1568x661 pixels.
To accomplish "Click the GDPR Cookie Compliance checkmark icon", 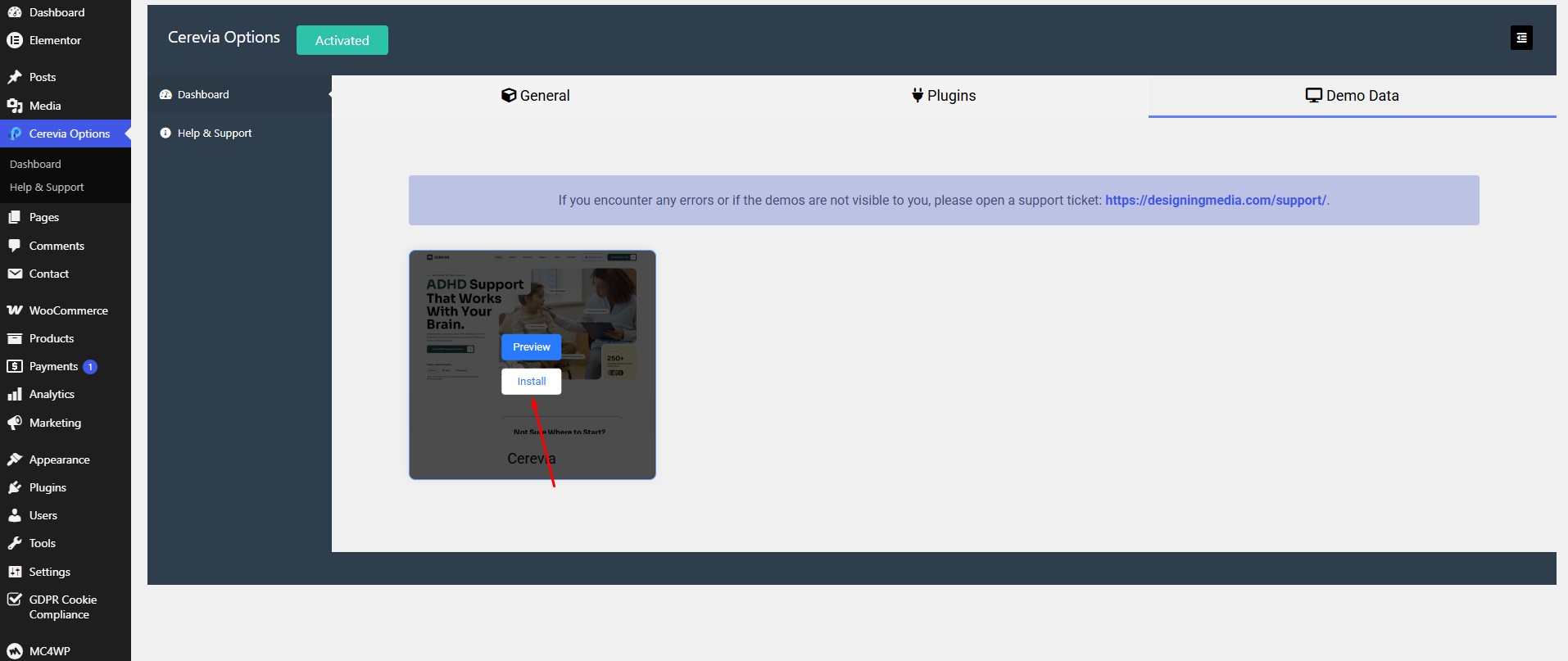I will [15, 600].
